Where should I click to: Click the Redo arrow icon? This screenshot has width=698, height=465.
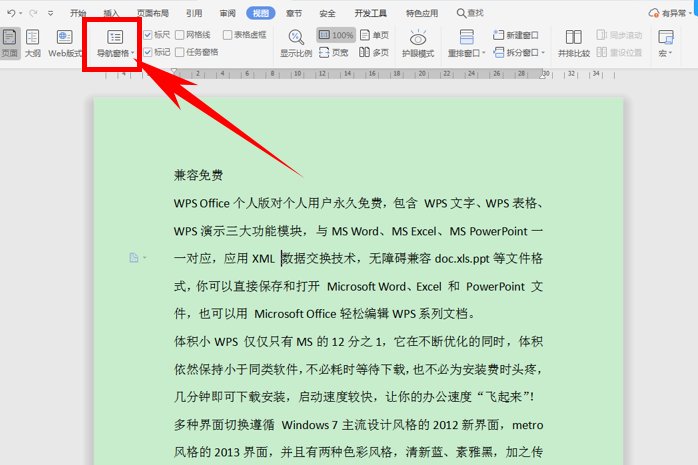pos(33,13)
